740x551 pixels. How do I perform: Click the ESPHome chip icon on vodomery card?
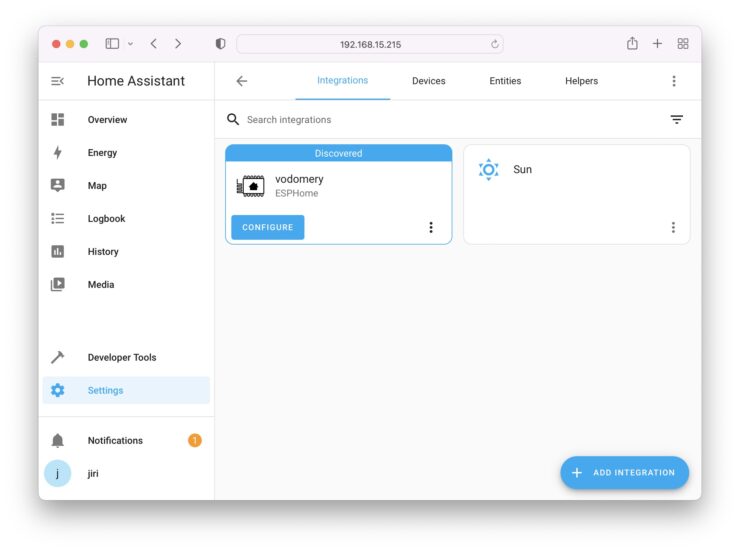[250, 186]
